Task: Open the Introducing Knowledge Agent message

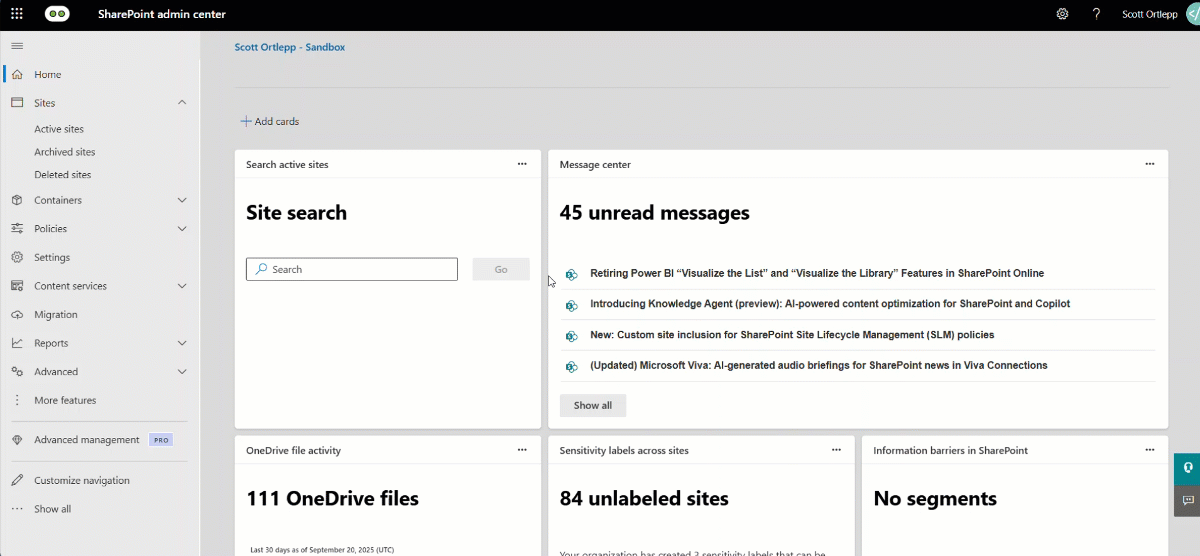Action: pyautogui.click(x=830, y=303)
